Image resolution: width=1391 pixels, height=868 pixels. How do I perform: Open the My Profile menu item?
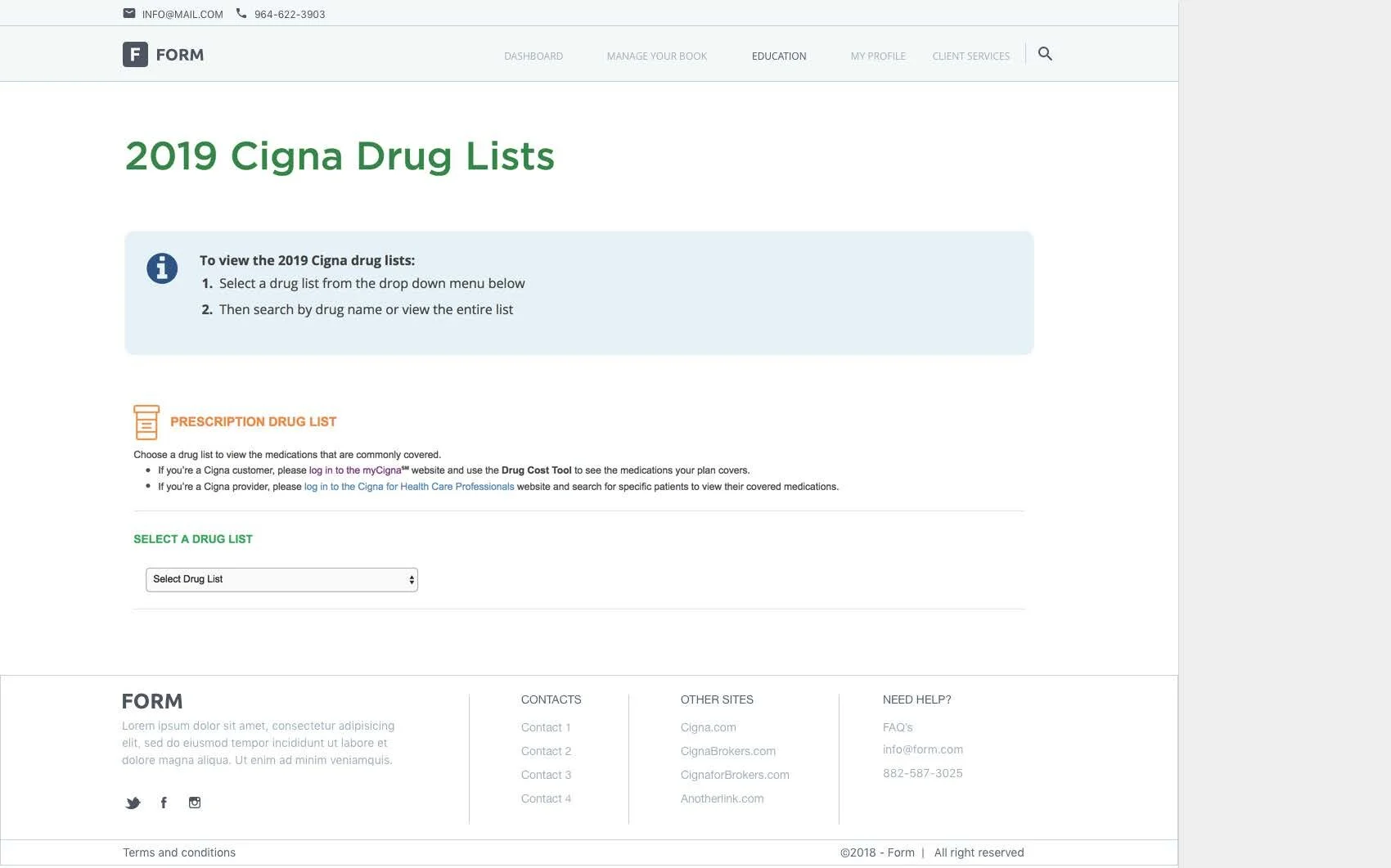click(x=878, y=56)
